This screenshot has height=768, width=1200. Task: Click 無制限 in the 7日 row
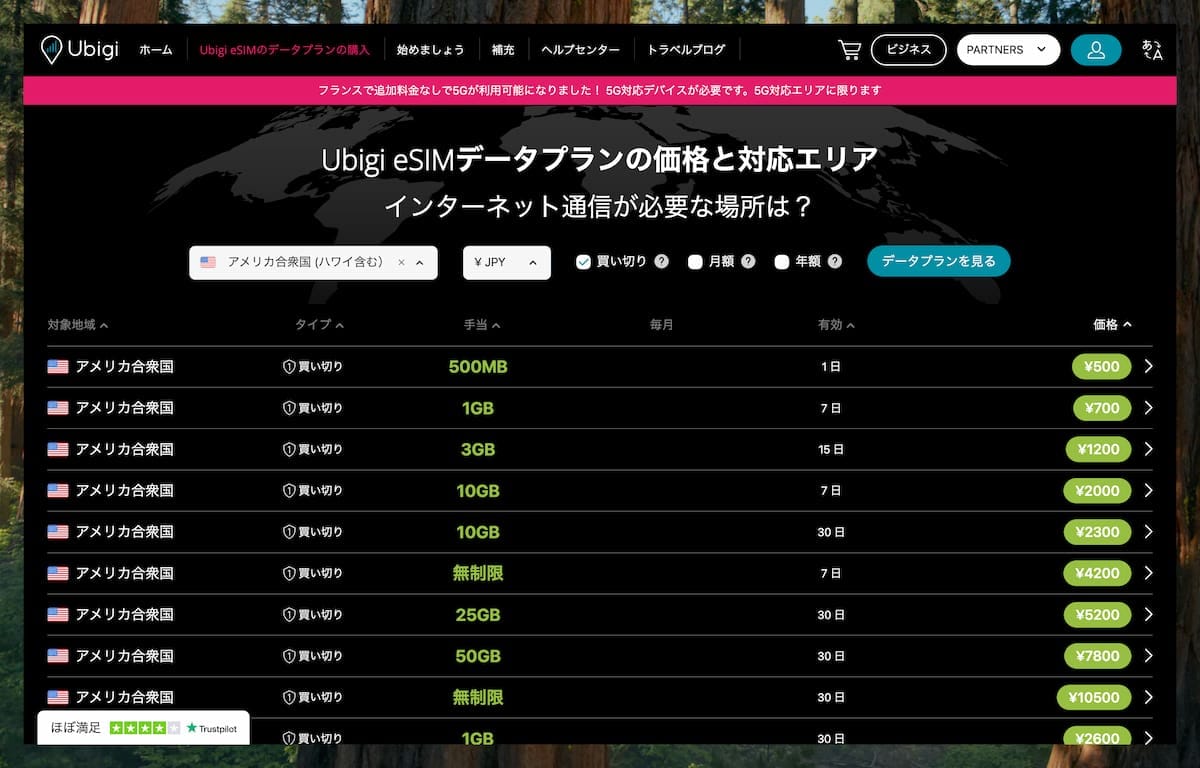point(478,573)
